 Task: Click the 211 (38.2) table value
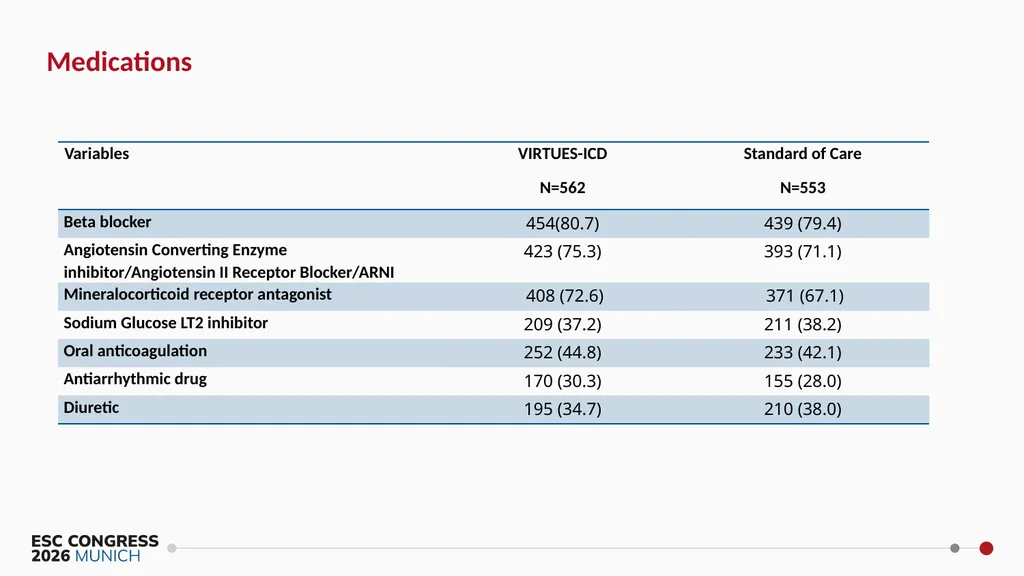click(803, 325)
